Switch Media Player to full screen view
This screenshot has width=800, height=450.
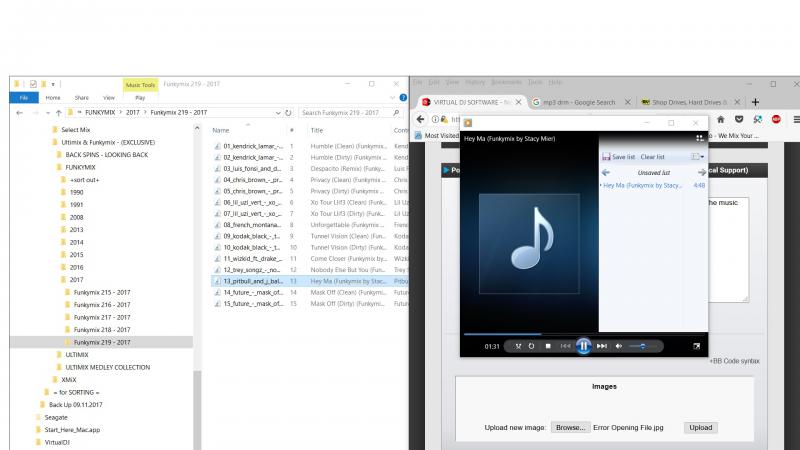696,346
